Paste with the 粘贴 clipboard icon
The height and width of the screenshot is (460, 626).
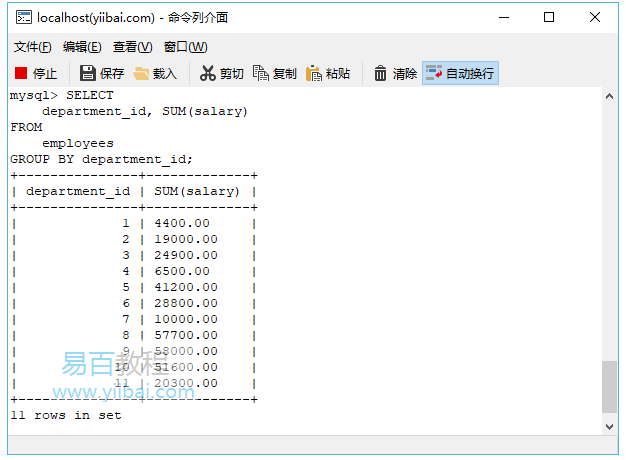[x=314, y=73]
